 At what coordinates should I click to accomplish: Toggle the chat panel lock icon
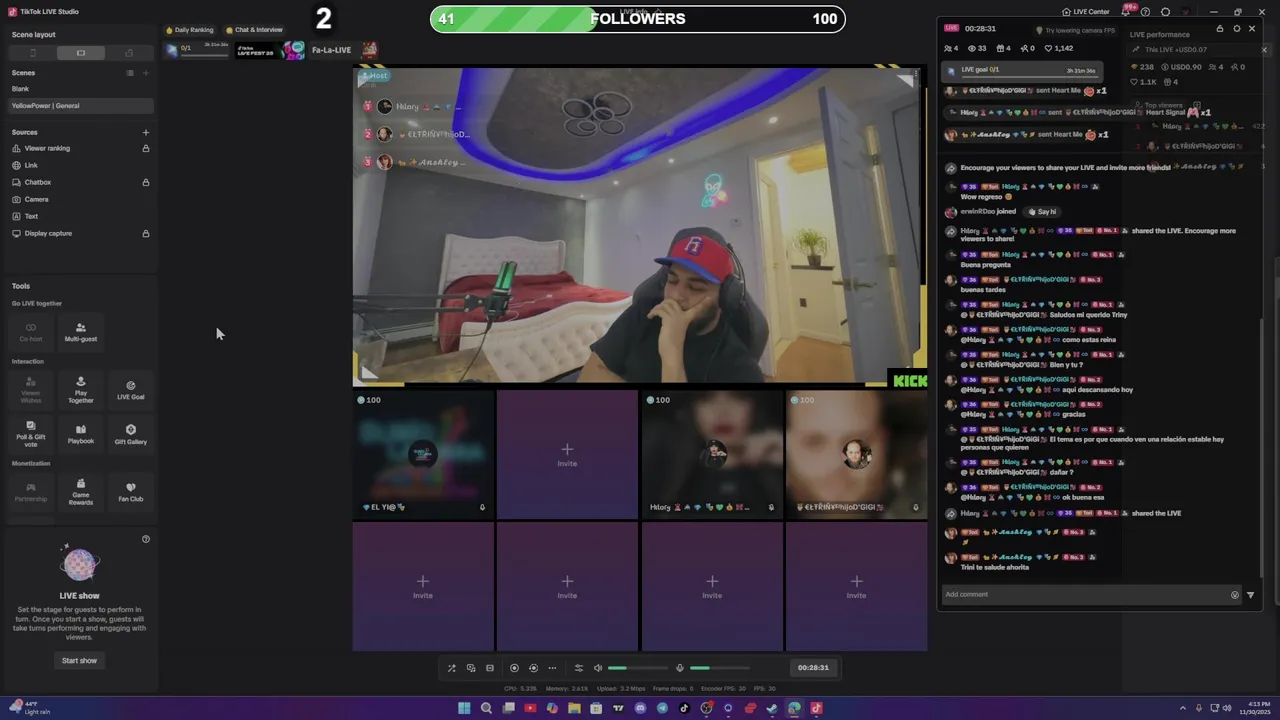[x=1220, y=29]
